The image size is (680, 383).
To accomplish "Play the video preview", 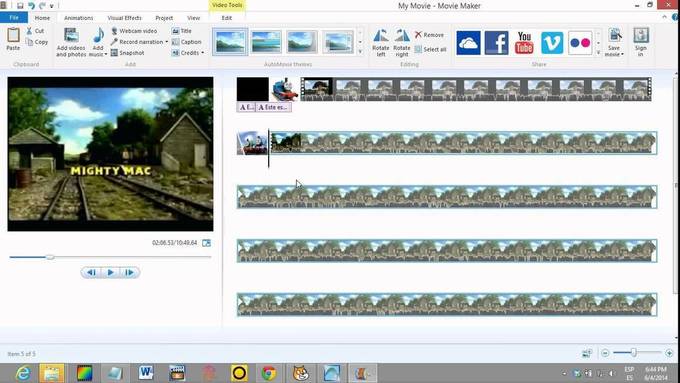I will click(110, 272).
